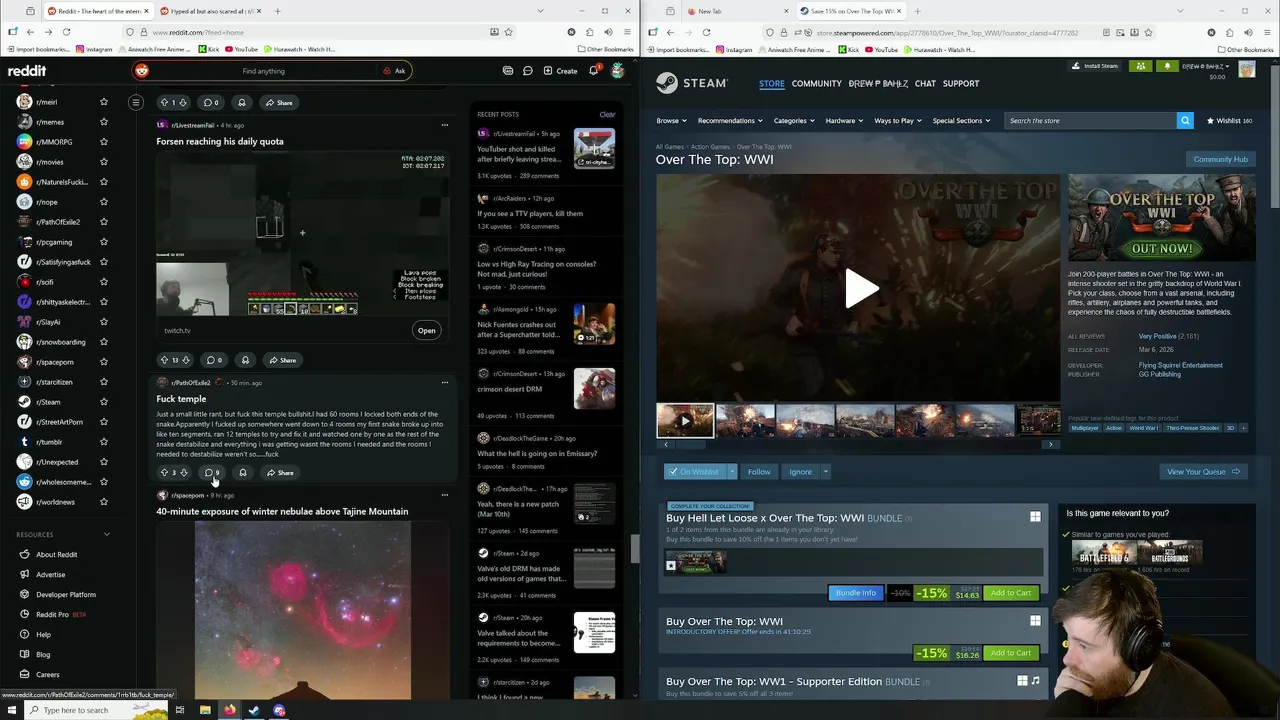Favorite r/memes with star toggle
1280x720 pixels.
(x=103, y=122)
